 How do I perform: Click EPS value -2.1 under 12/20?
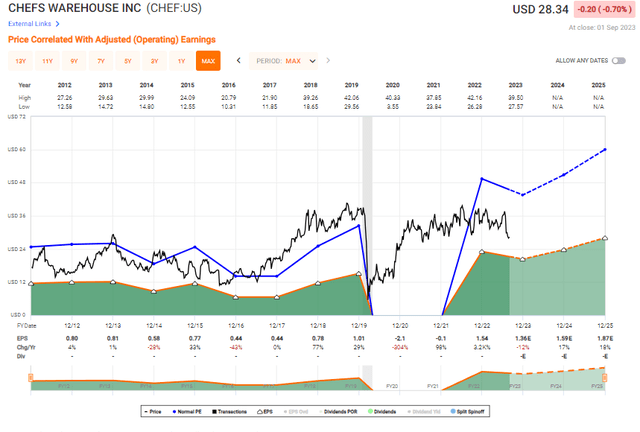point(400,338)
